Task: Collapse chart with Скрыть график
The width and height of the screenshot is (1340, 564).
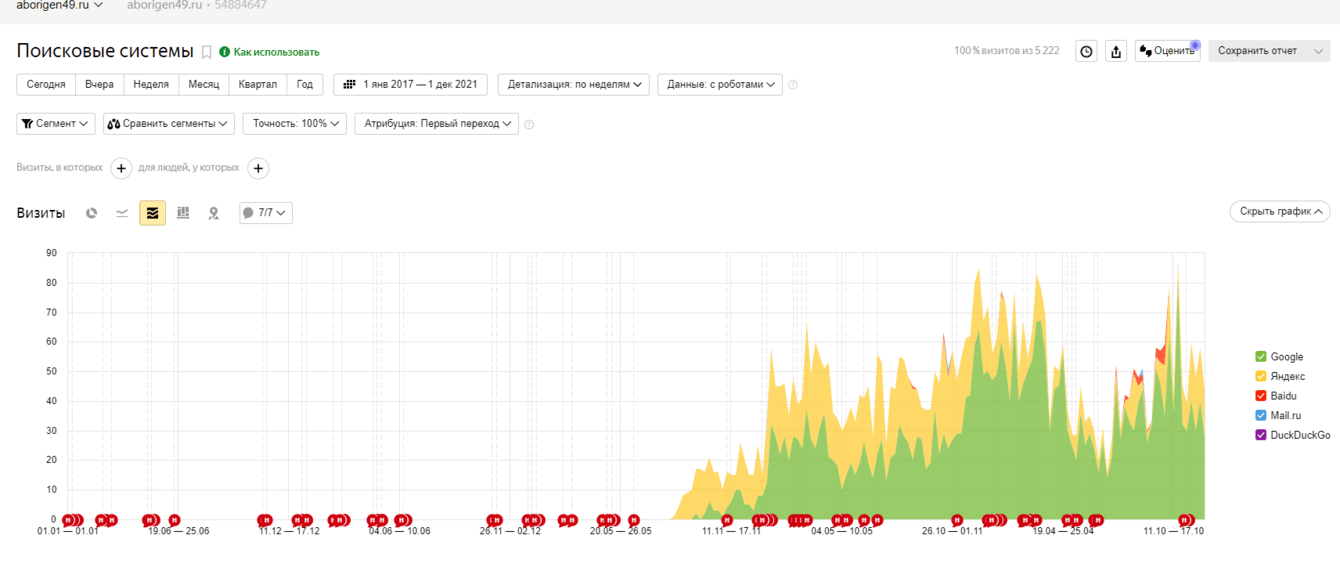Action: [x=1280, y=212]
